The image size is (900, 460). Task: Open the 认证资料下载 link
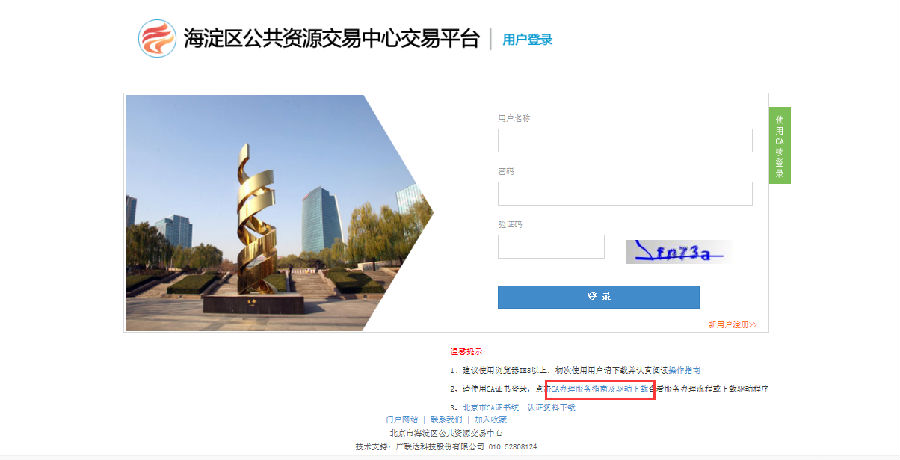pos(551,407)
